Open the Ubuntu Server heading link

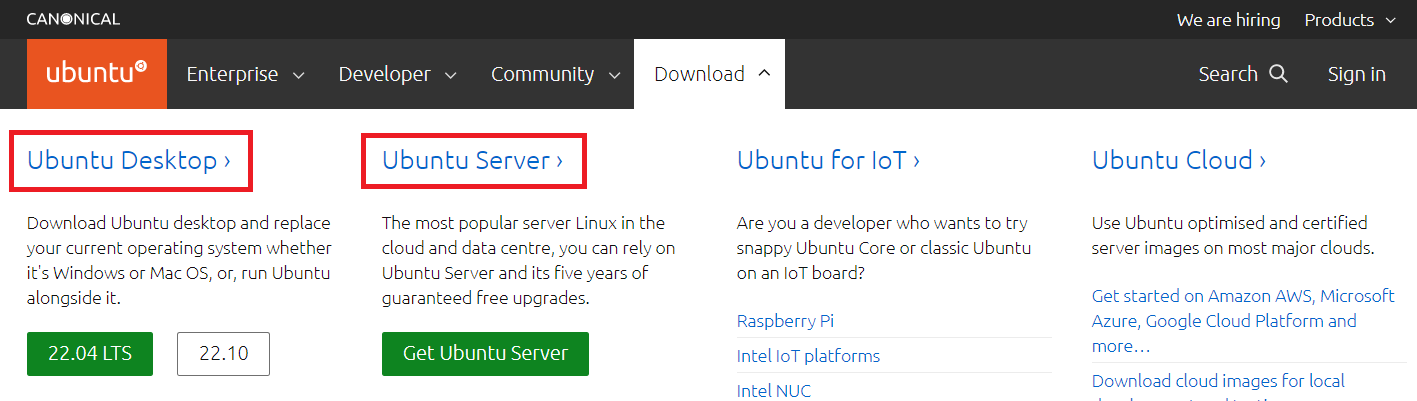(x=472, y=160)
